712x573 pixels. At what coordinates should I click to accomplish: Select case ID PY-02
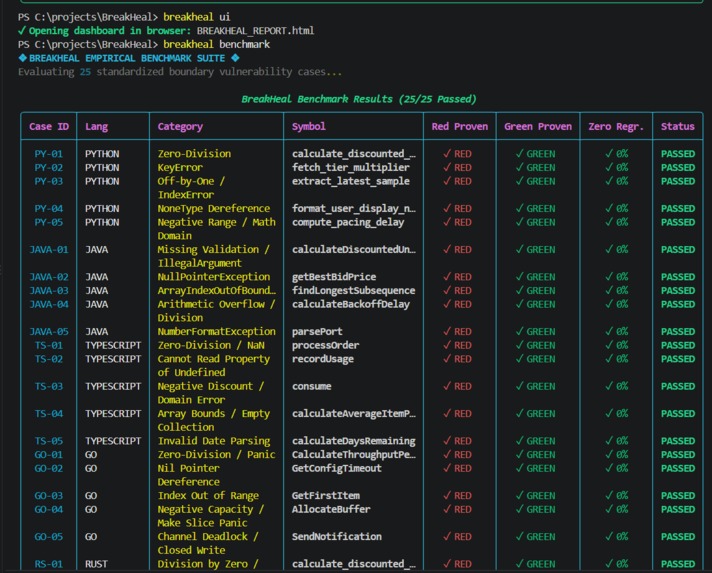[49, 168]
